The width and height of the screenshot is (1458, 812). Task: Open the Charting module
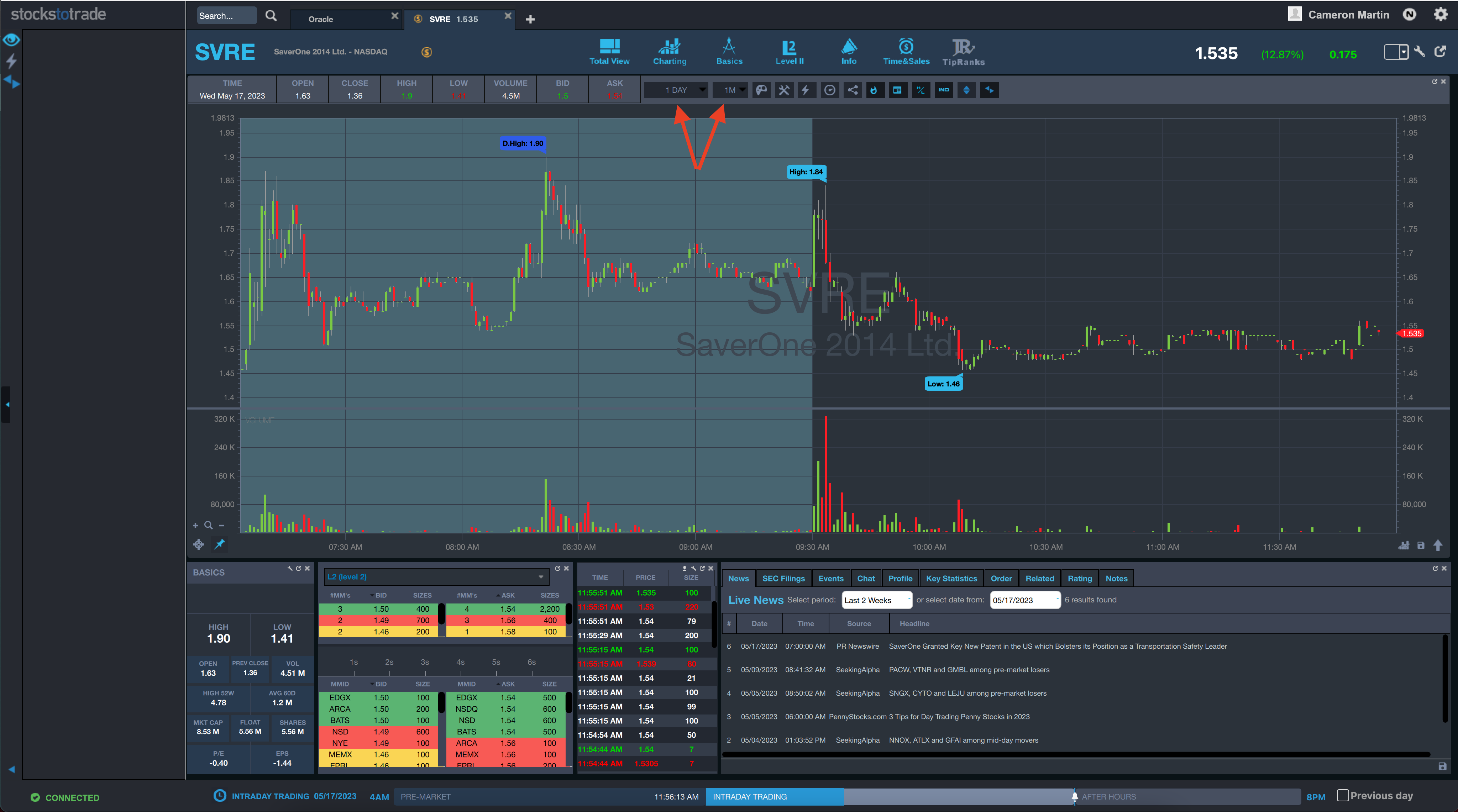point(670,52)
